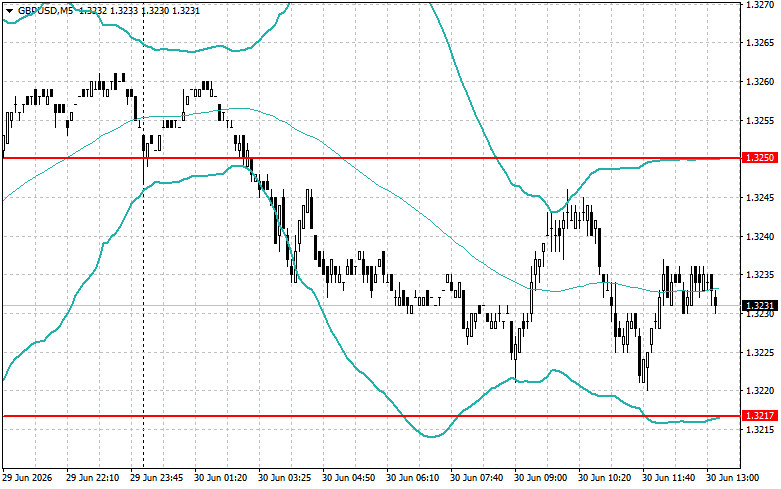Click the 29 Jun 2026 date label

pos(27,478)
